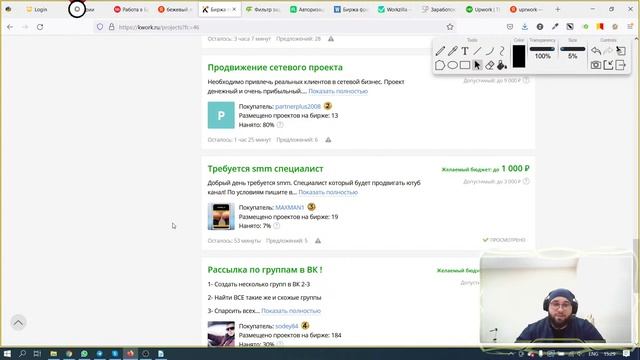Select the curved arc line tool
This screenshot has width=640, height=360.
(489, 51)
